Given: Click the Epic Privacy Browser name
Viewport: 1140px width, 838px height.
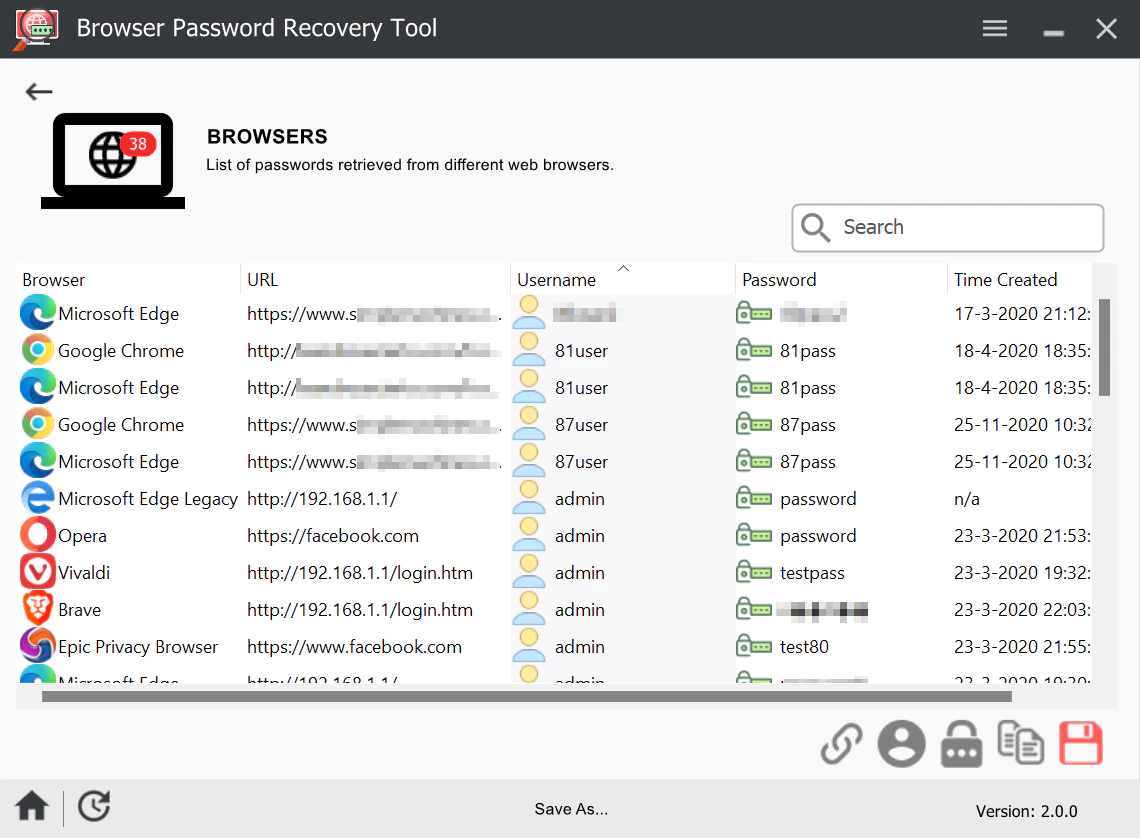Looking at the screenshot, I should 138,647.
